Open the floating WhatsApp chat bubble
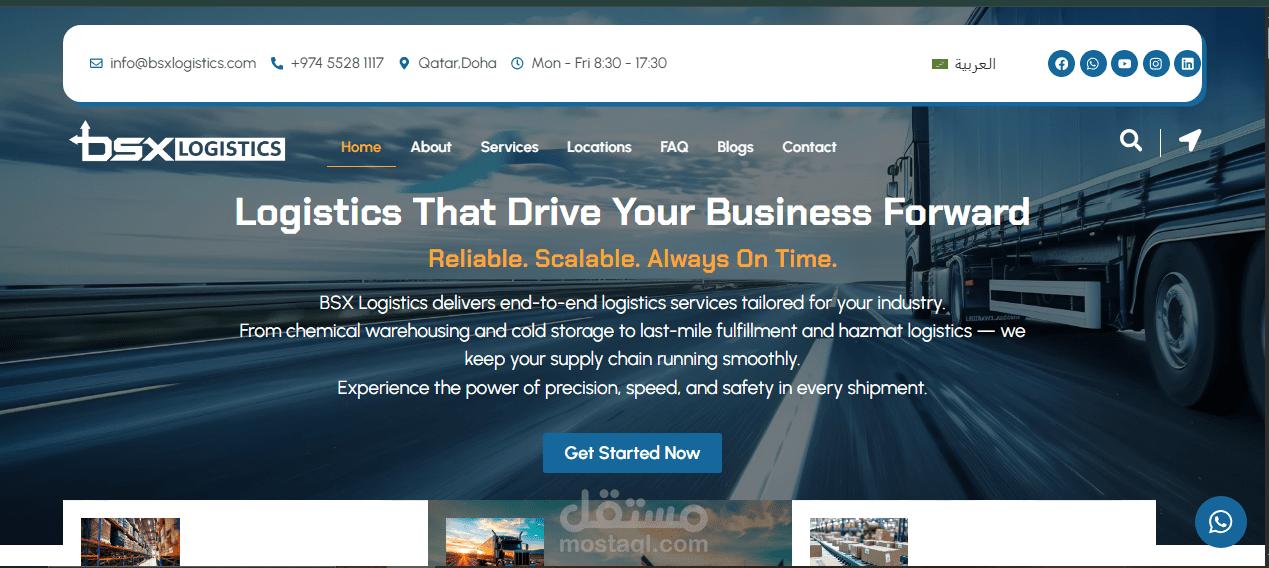This screenshot has height=568, width=1269. point(1221,522)
